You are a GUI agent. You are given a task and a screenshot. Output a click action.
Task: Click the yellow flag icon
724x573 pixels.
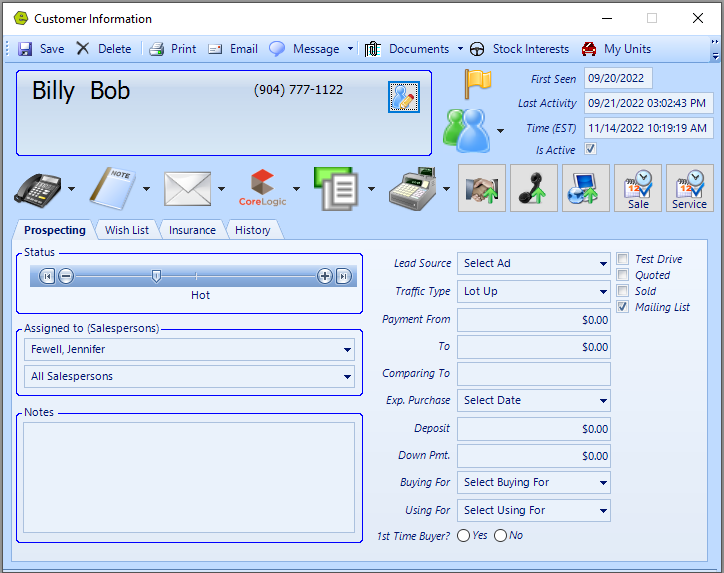click(478, 84)
